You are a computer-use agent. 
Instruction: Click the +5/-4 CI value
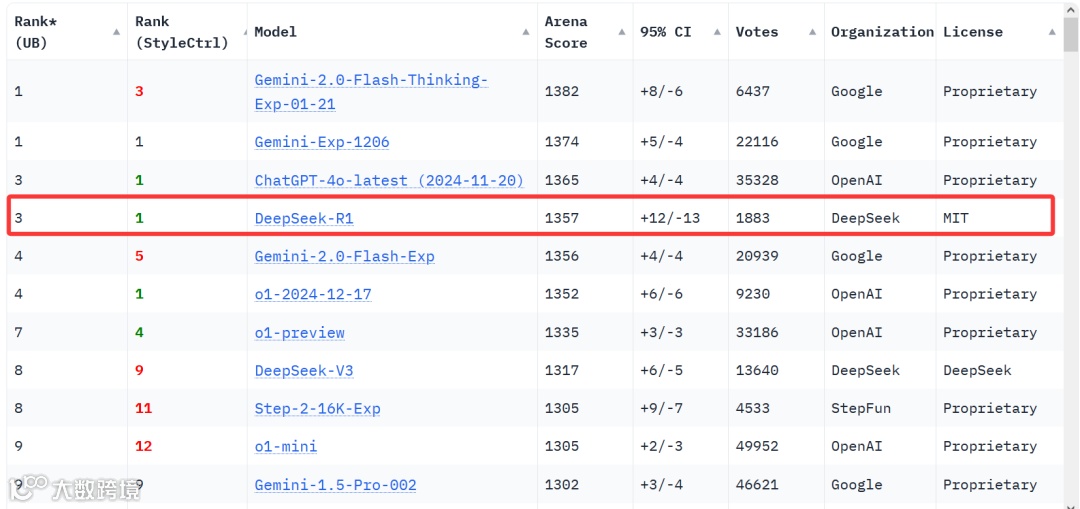point(661,142)
